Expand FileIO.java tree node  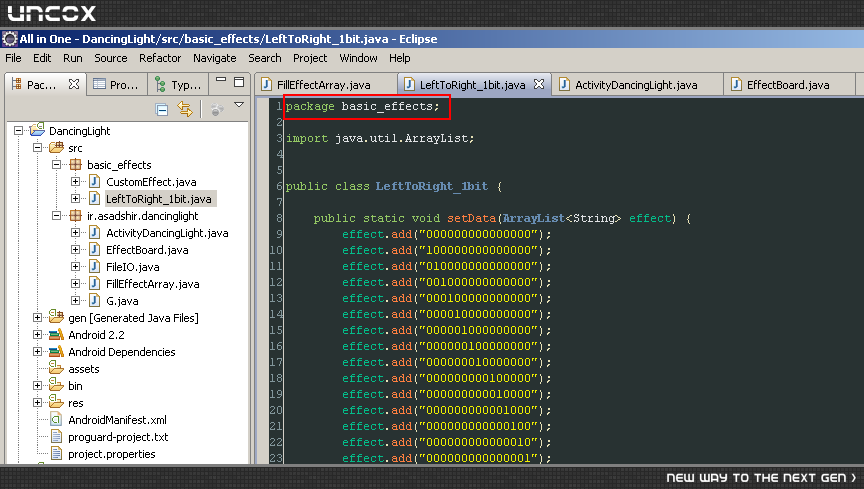(x=75, y=267)
